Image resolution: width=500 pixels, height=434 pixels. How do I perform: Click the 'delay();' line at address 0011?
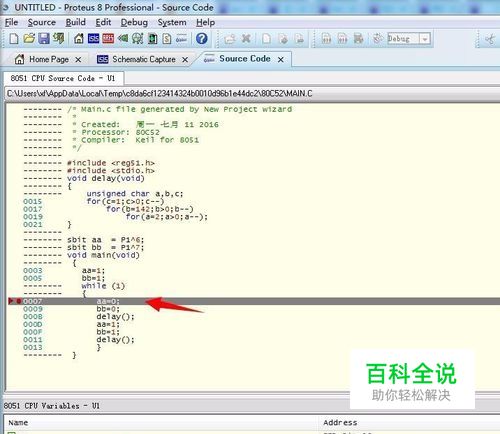click(x=115, y=340)
